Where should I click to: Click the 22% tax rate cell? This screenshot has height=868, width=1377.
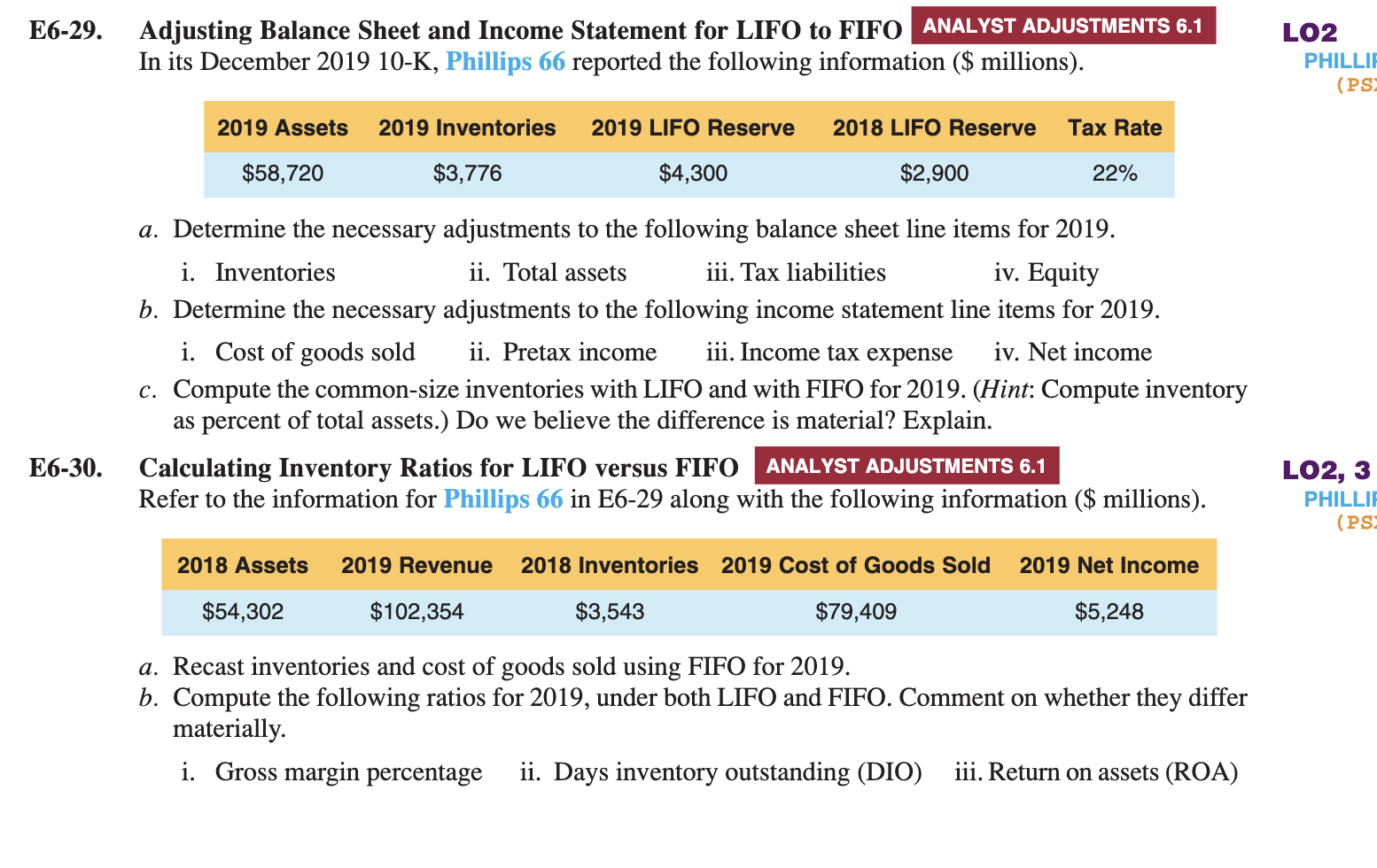point(1116,173)
